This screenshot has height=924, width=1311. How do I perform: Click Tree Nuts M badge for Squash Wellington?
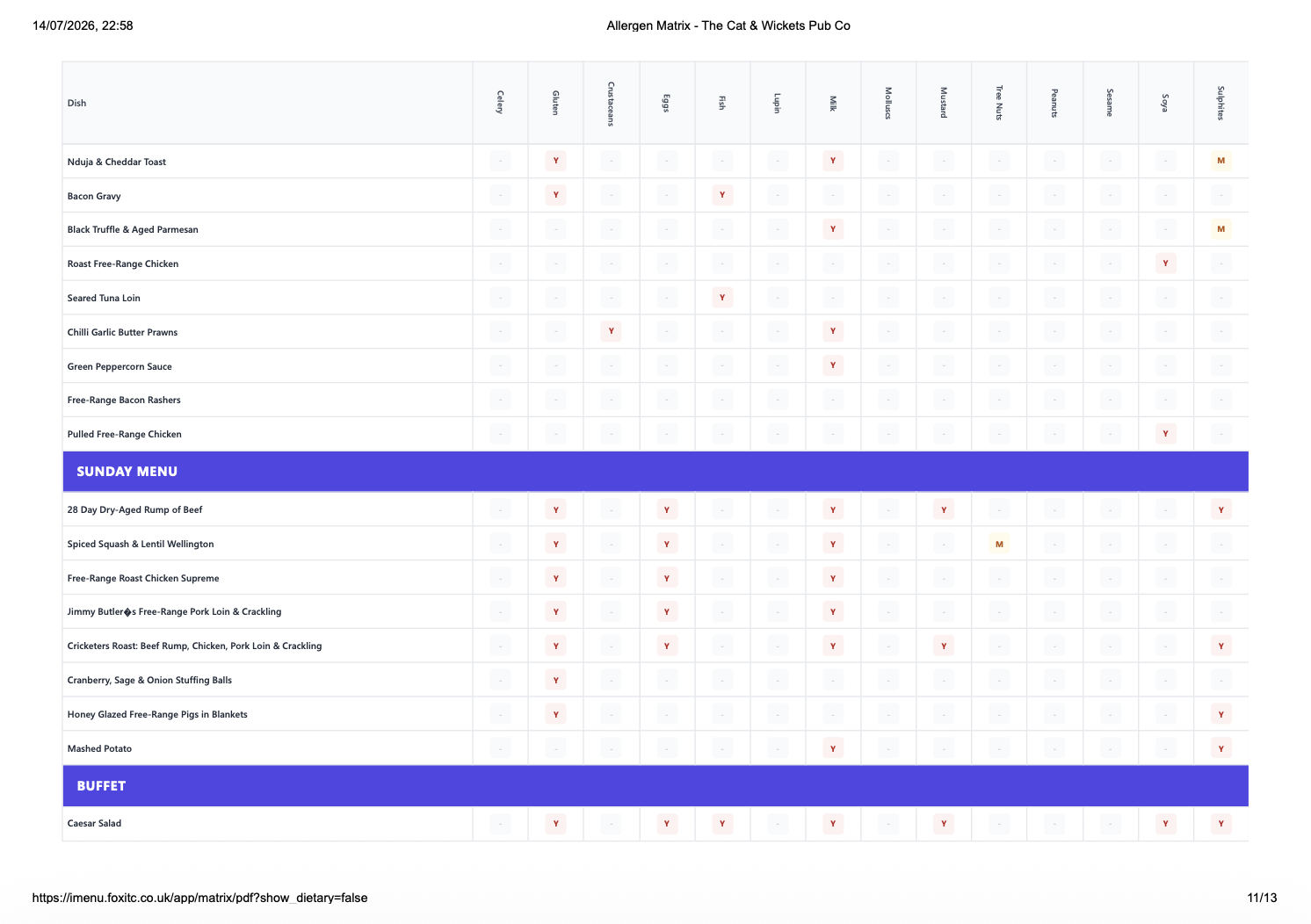point(999,544)
